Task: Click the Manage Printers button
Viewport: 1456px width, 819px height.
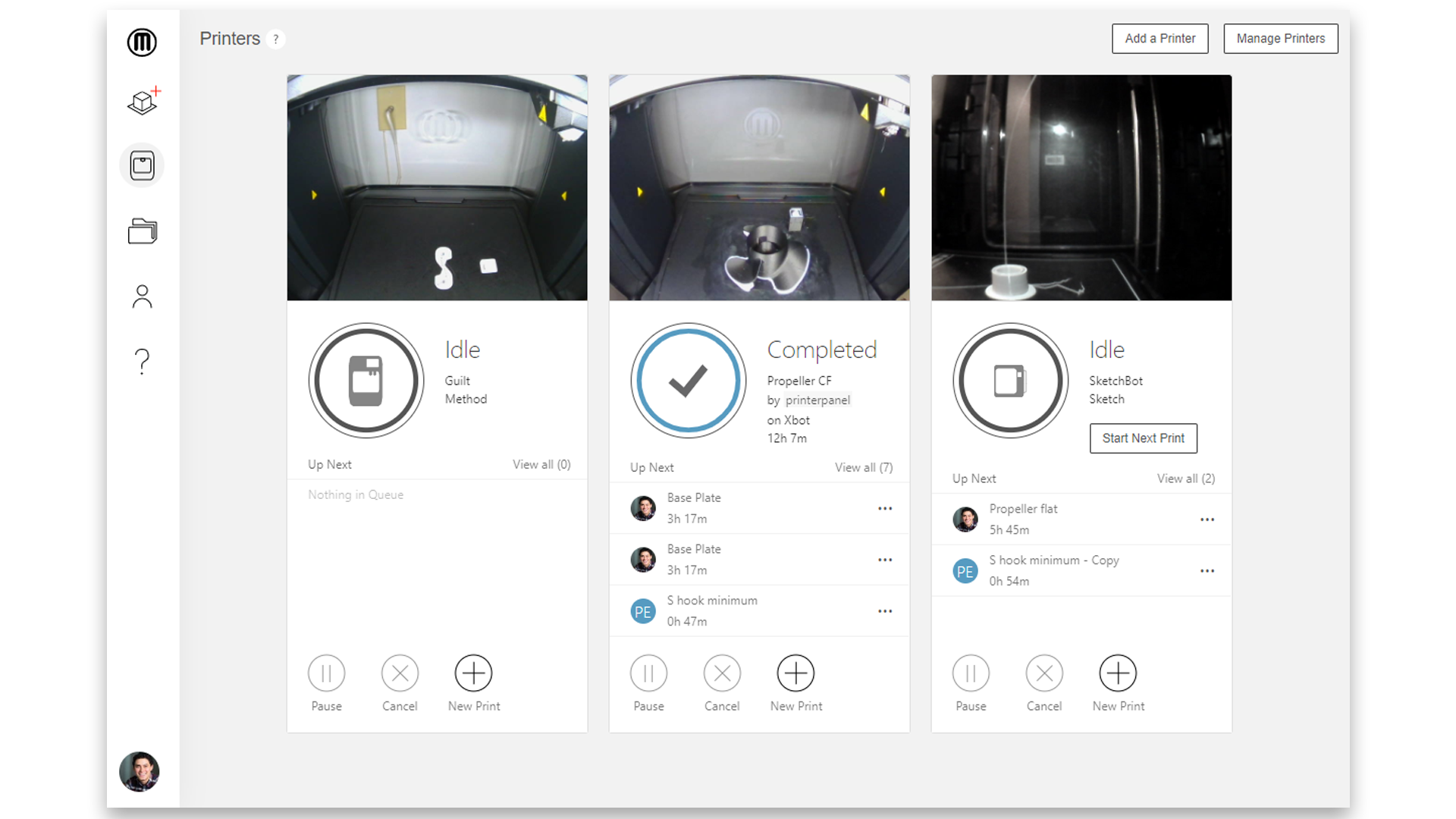Action: coord(1281,39)
